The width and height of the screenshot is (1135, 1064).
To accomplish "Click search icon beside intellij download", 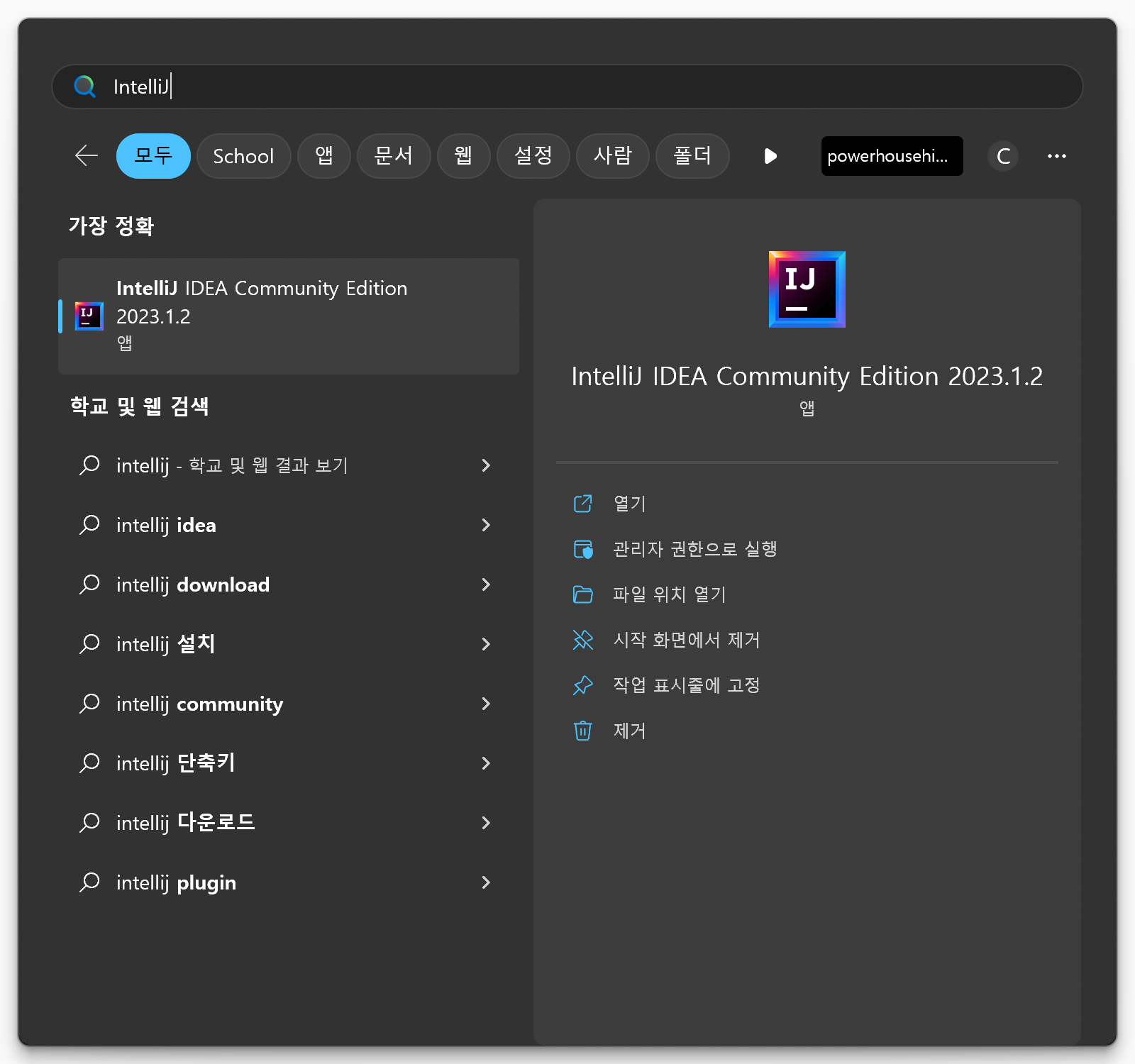I will (89, 584).
